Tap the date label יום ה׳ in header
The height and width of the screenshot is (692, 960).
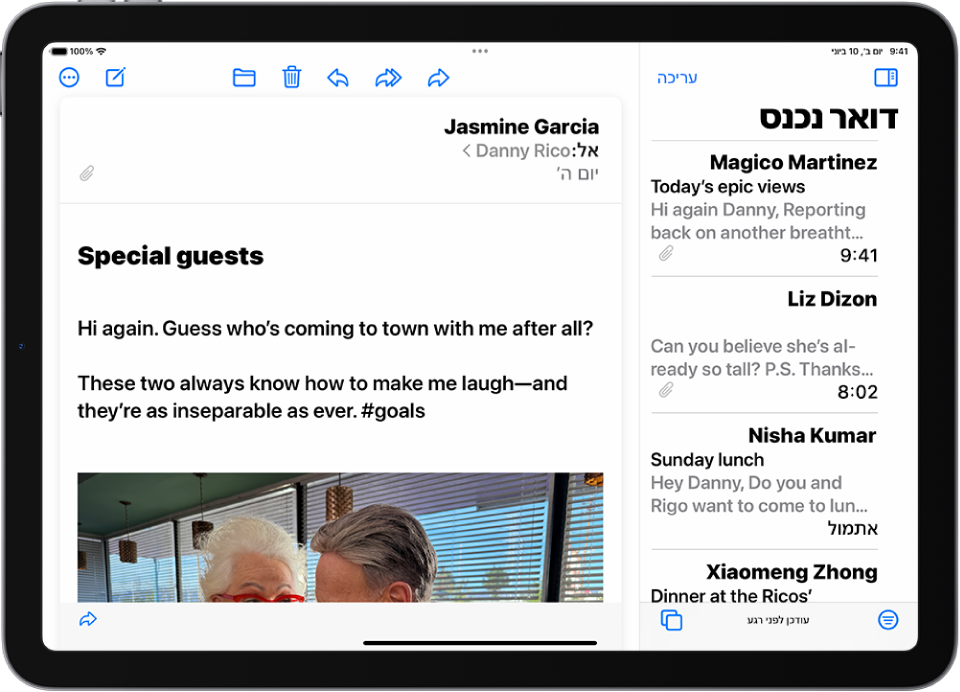(x=577, y=174)
